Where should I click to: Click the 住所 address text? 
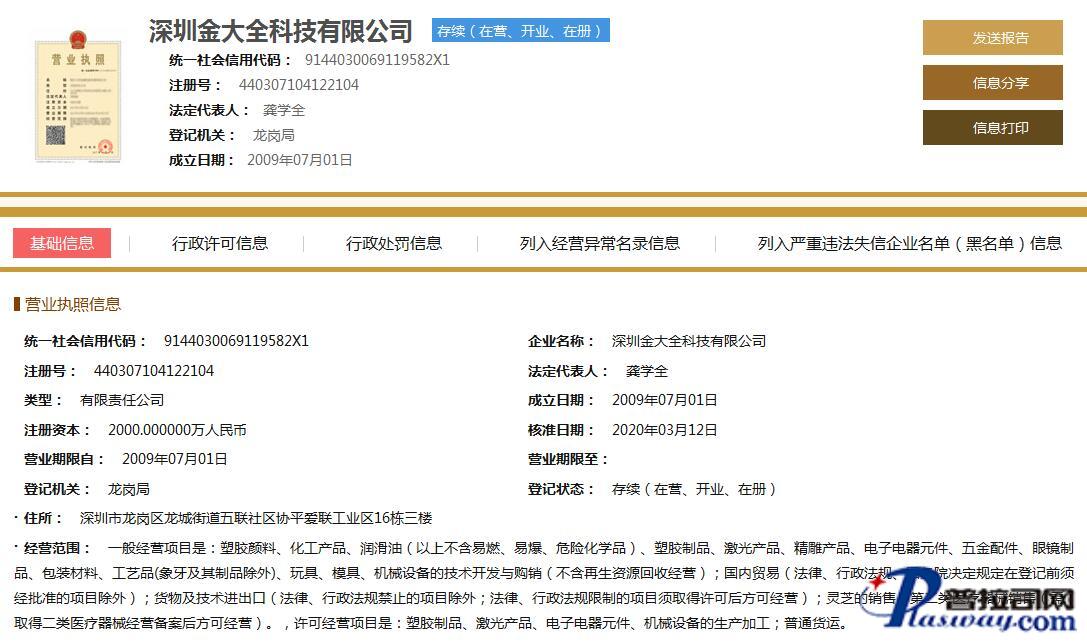[255, 518]
